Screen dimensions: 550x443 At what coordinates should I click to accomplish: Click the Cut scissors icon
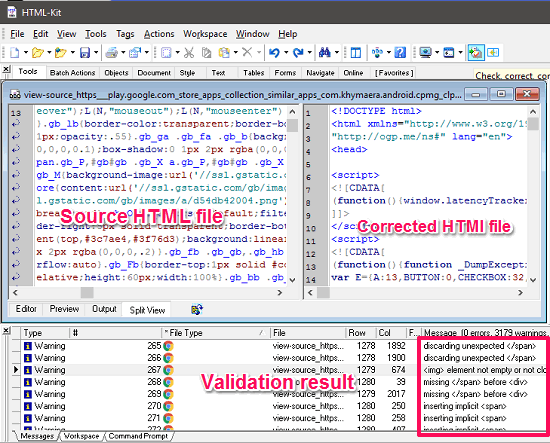coord(189,53)
